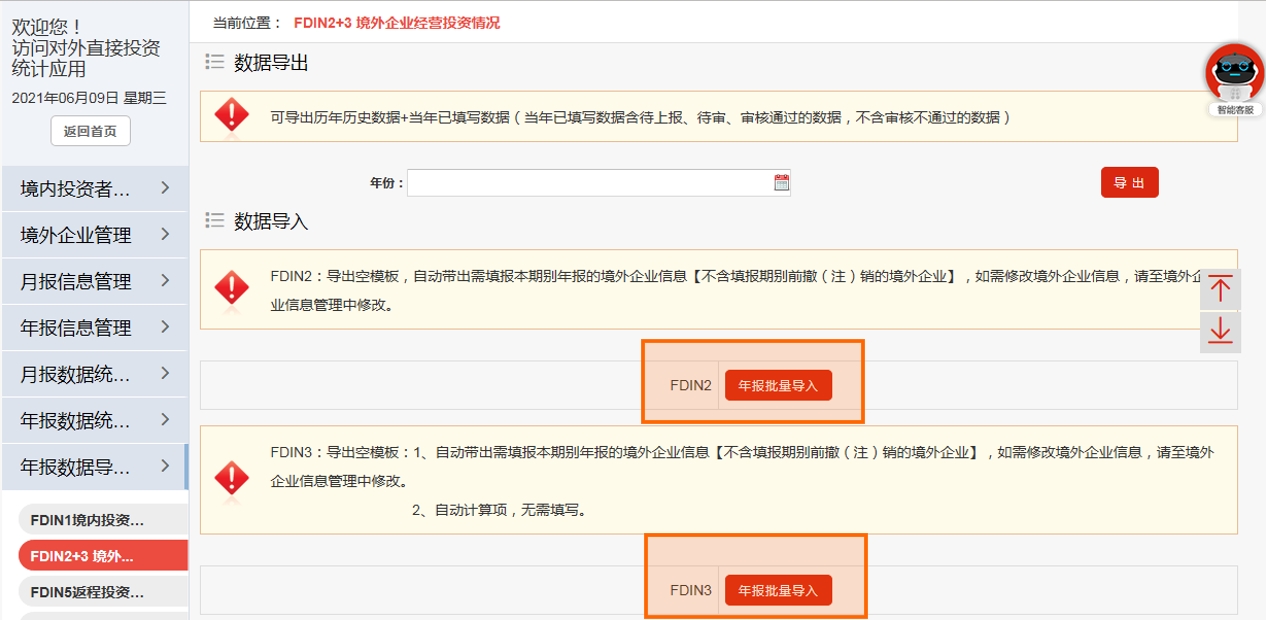This screenshot has width=1266, height=620.
Task: Expand the 境内投资者 sidebar menu
Action: 95,188
